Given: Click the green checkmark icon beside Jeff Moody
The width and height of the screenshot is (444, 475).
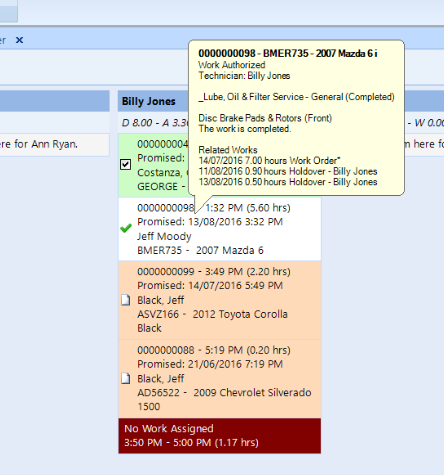Looking at the screenshot, I should tap(126, 228).
